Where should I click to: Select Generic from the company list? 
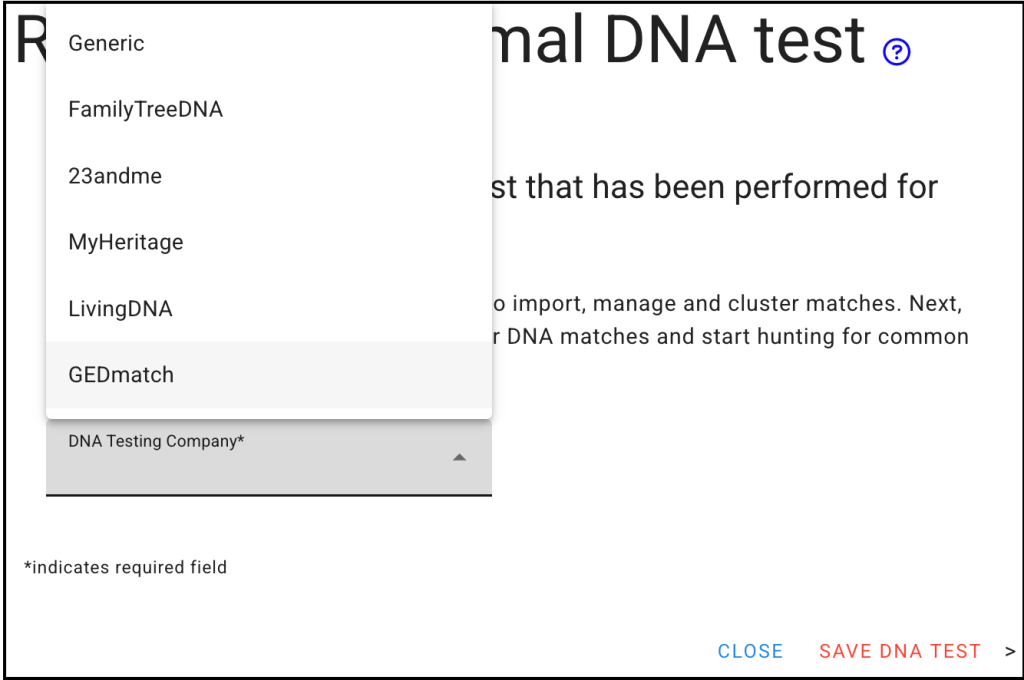[106, 43]
